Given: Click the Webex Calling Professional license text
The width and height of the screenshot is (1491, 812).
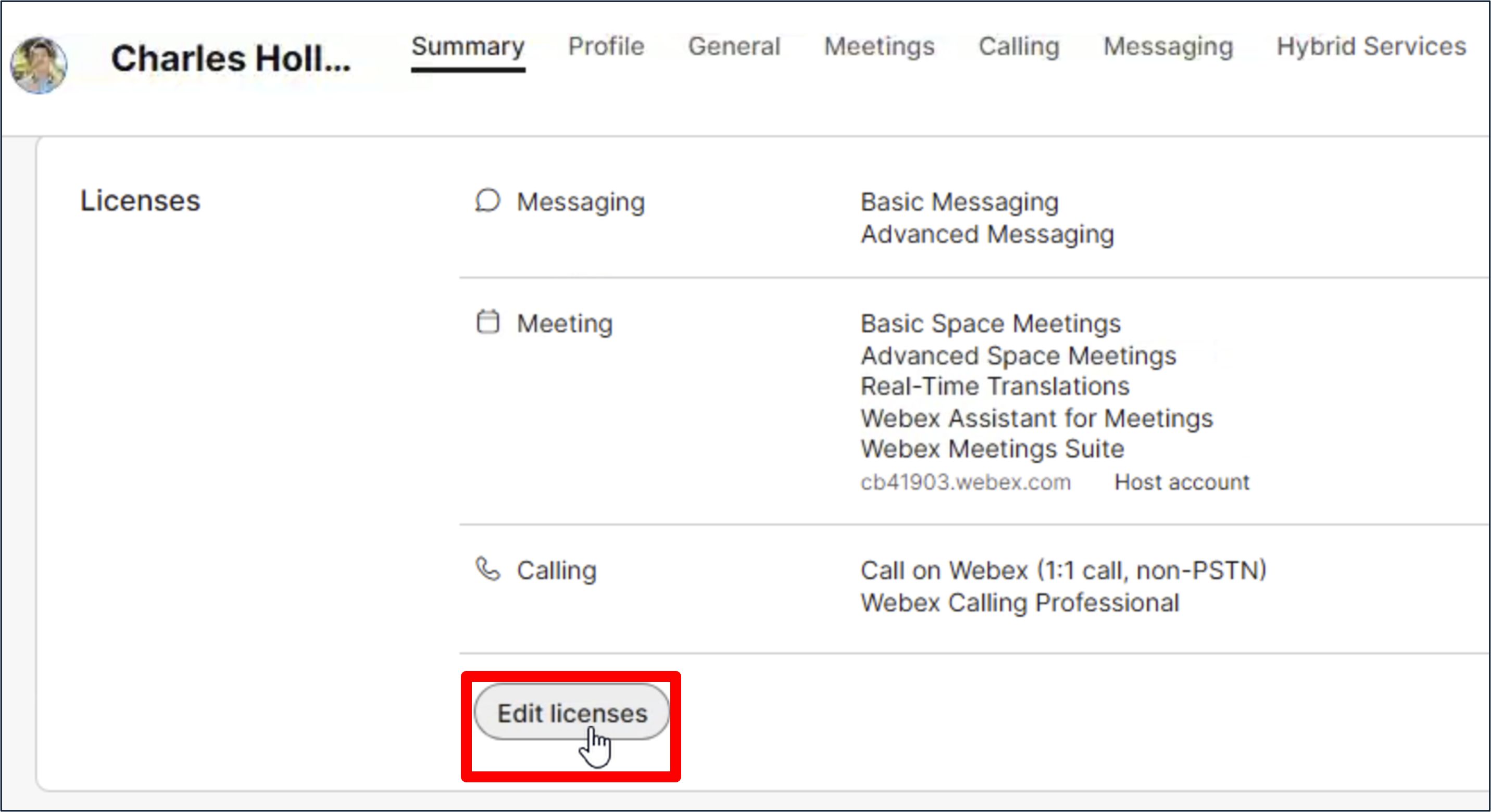Looking at the screenshot, I should [1019, 603].
